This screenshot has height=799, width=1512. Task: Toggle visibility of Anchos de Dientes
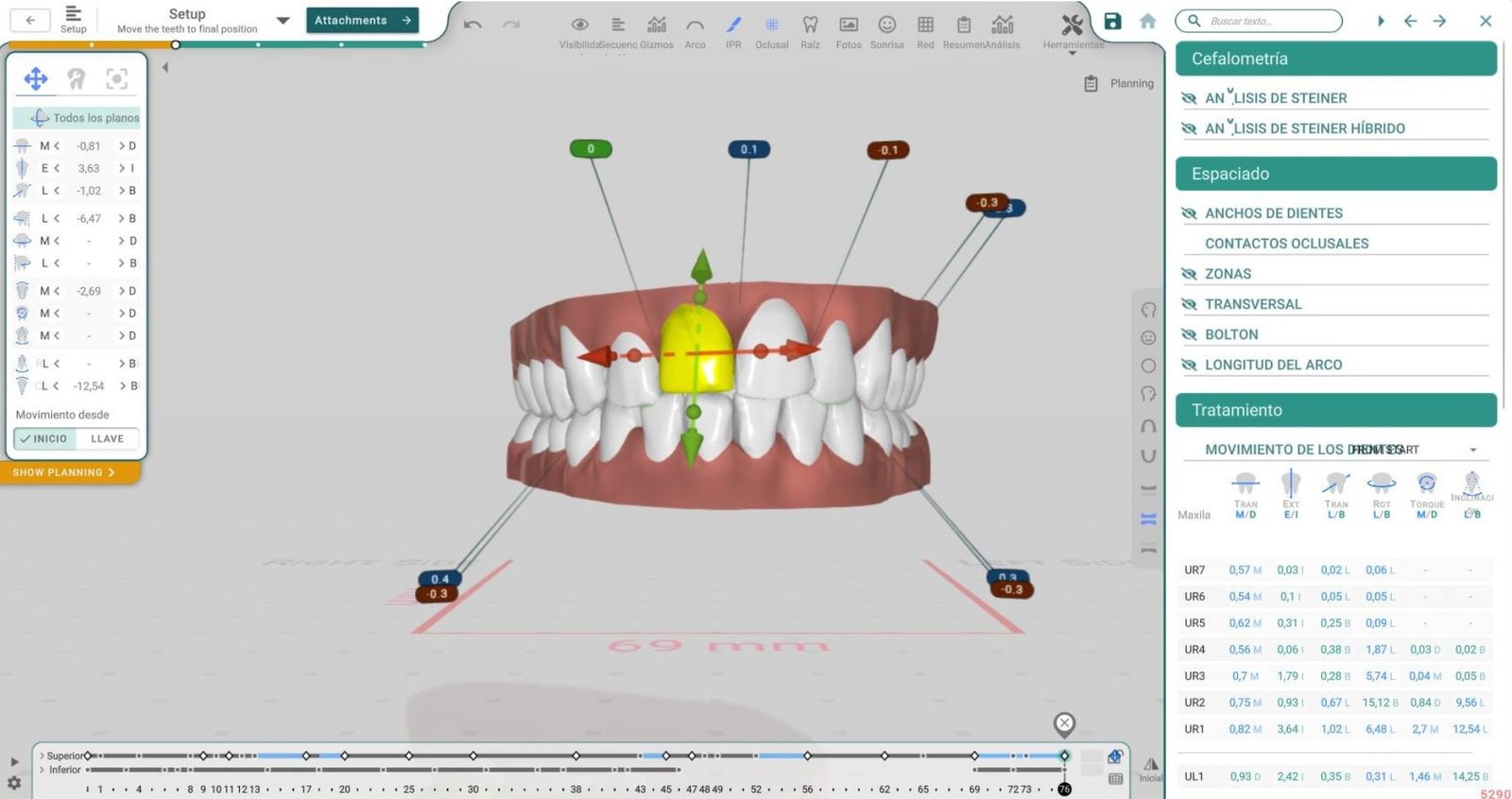[1189, 213]
